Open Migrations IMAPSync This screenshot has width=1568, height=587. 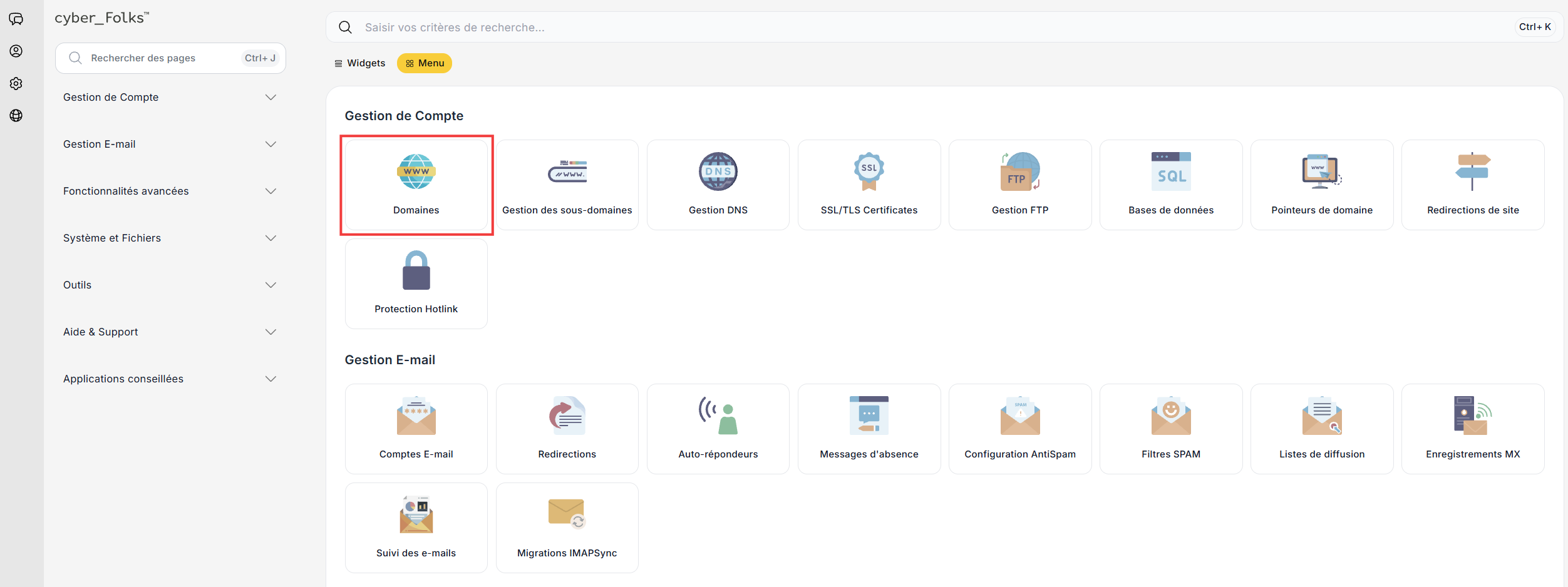[x=567, y=528]
